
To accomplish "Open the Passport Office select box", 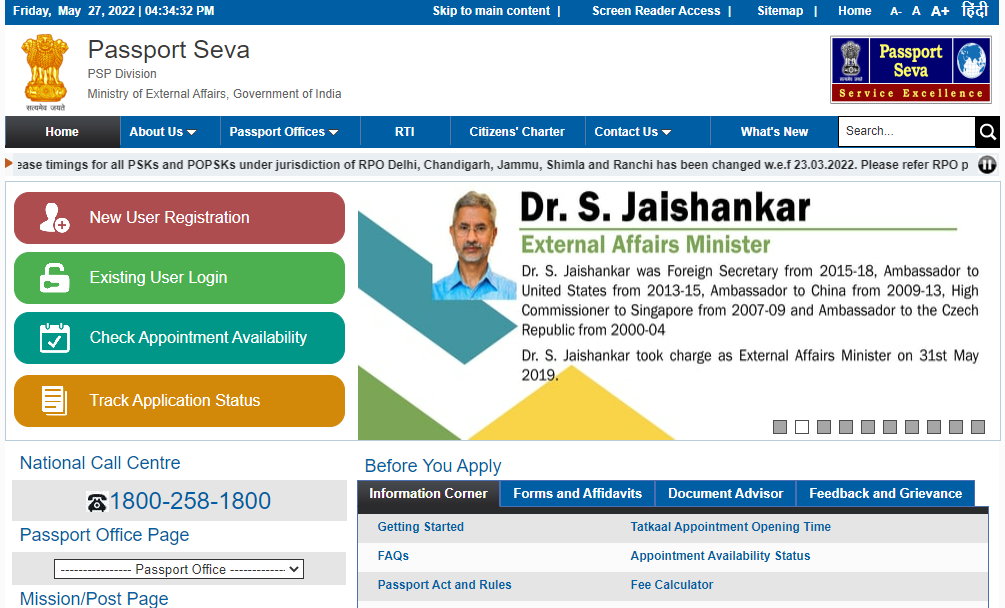I will click(x=179, y=570).
